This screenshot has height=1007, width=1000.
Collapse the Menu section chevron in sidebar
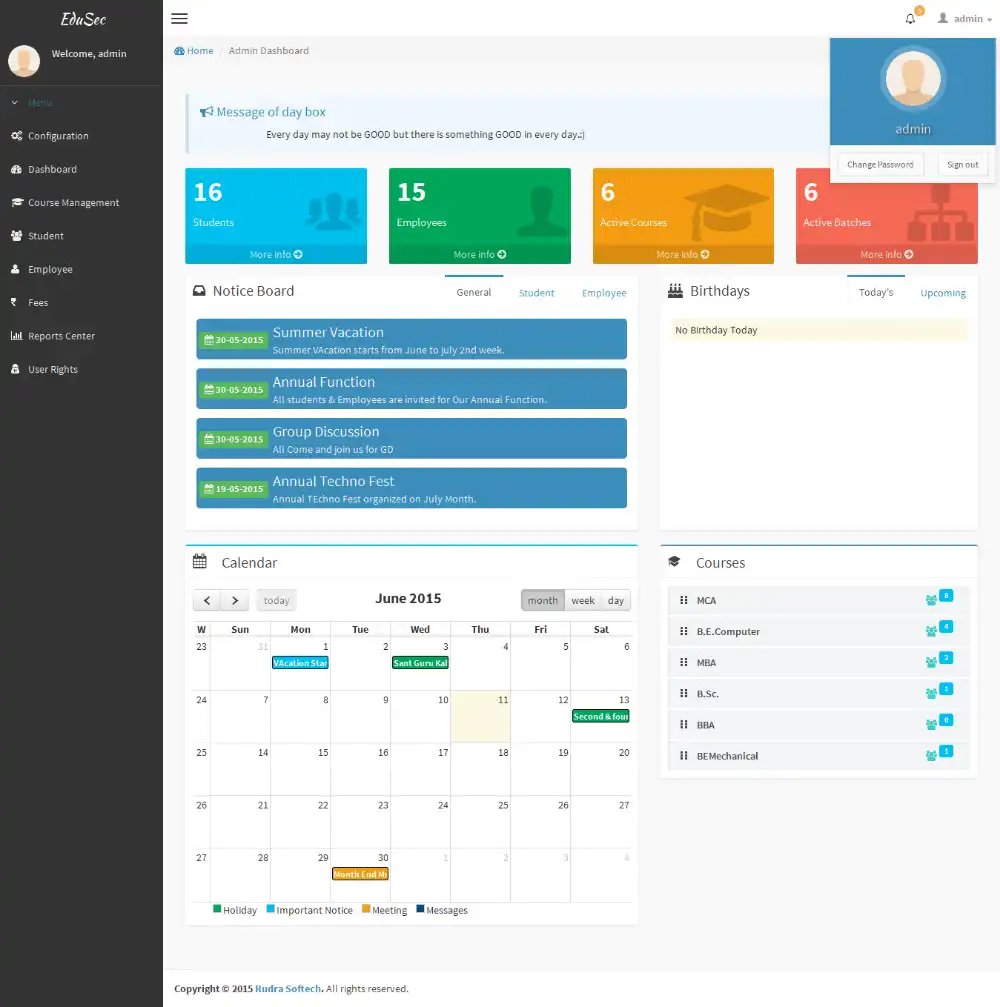14,102
